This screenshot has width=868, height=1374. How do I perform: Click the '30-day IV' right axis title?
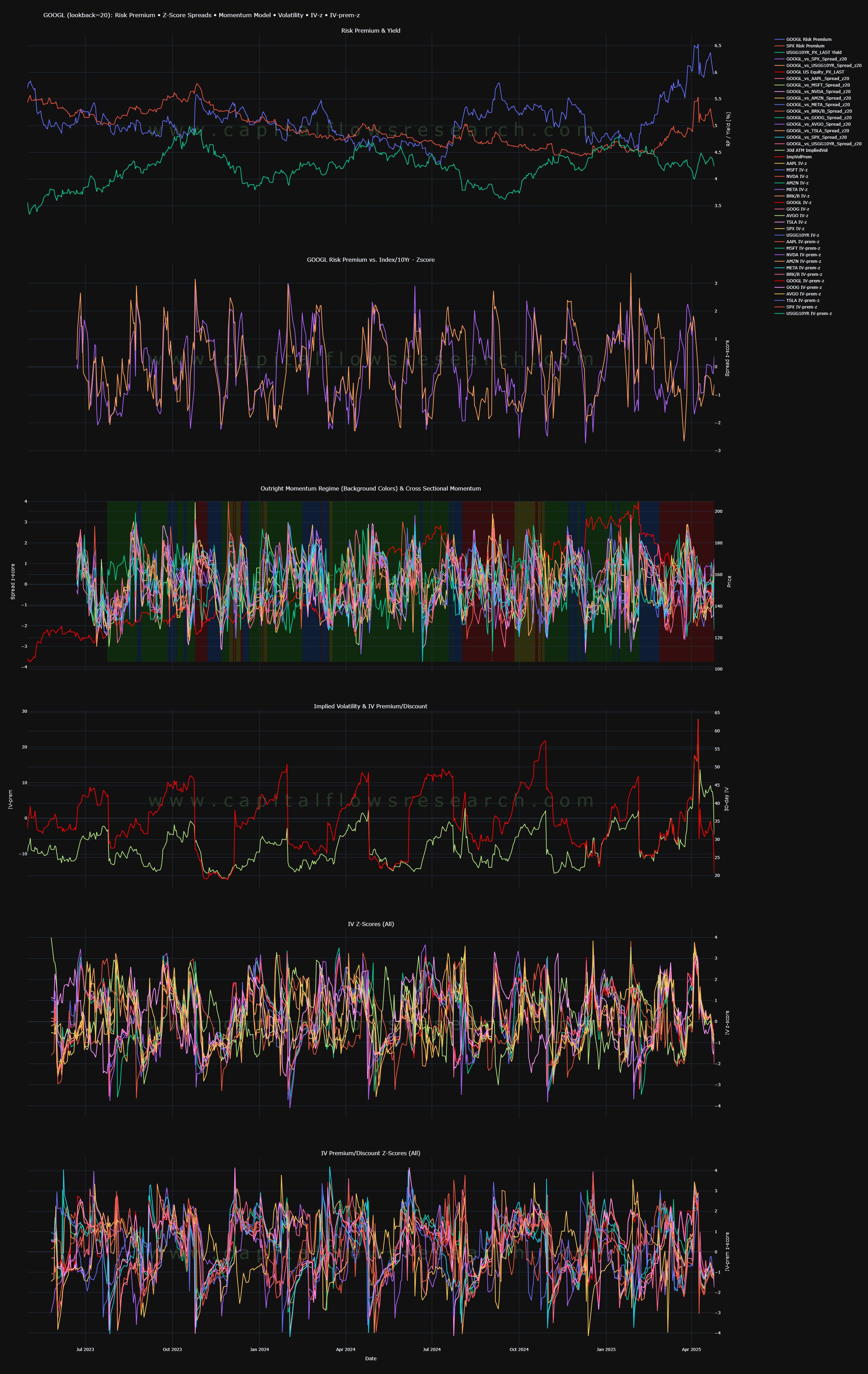[727, 799]
